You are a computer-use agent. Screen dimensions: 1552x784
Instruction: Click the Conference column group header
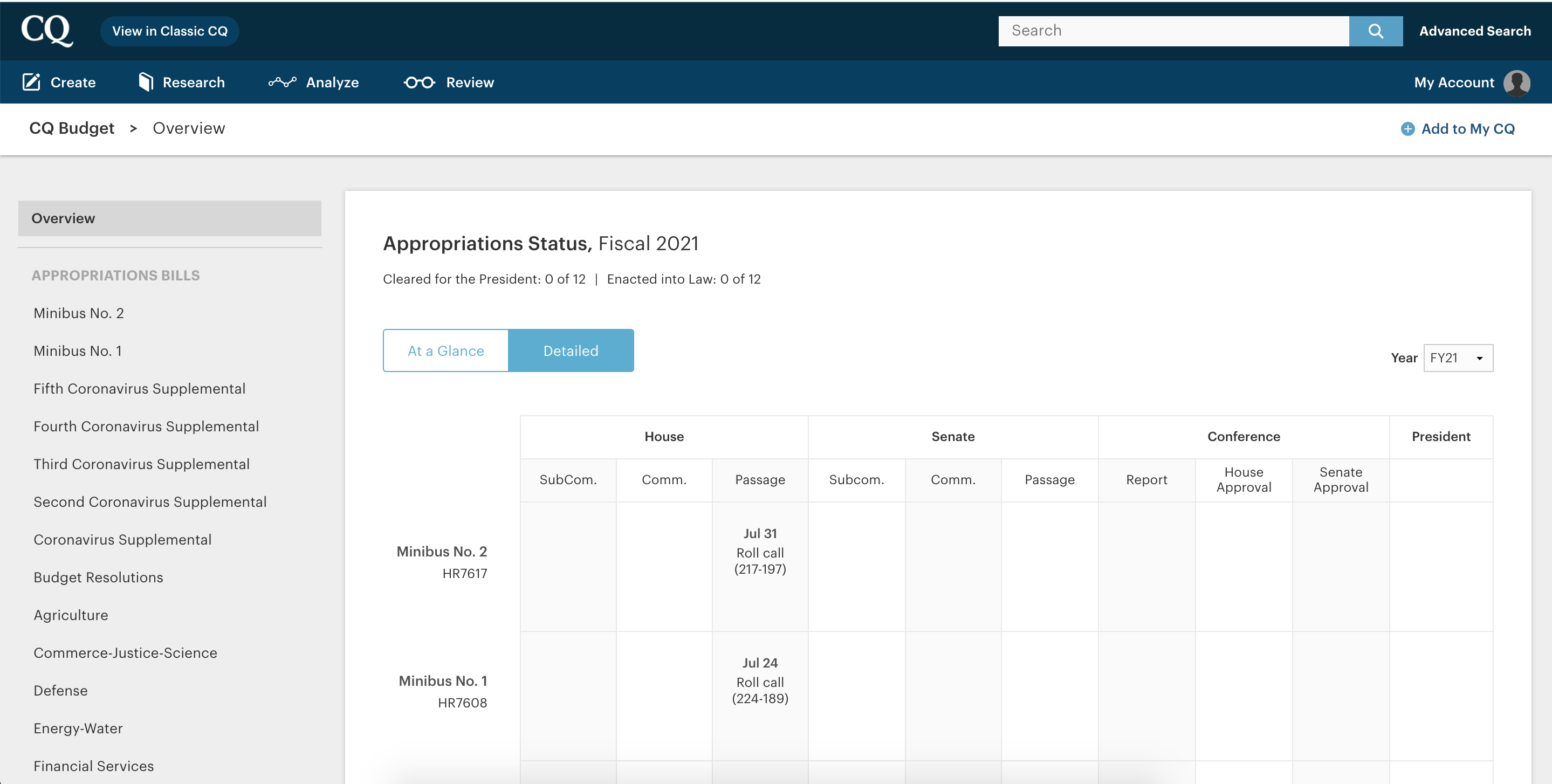click(1244, 437)
